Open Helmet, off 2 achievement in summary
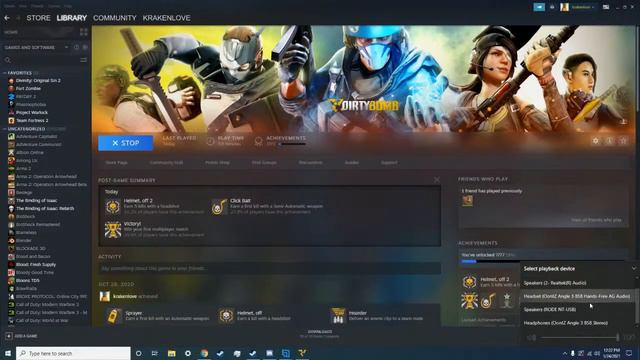Viewport: 640px width, 360px height. pos(113,207)
